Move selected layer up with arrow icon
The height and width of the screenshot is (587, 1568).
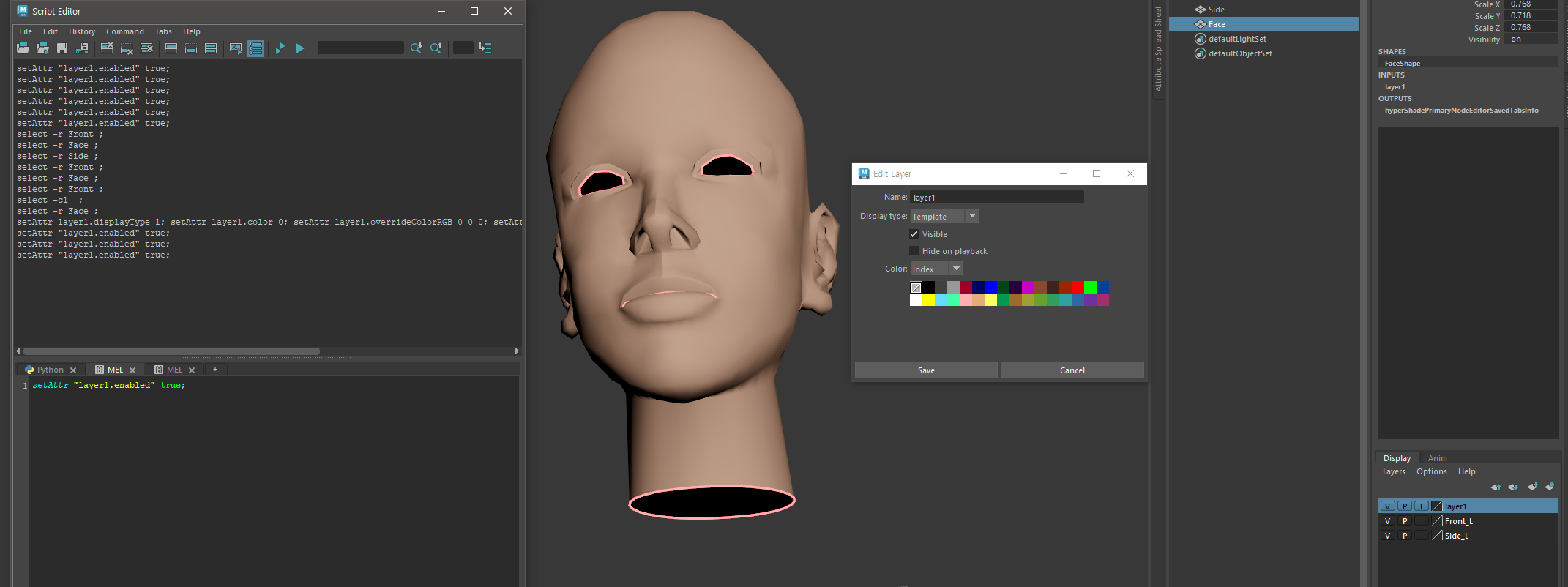pos(1495,487)
